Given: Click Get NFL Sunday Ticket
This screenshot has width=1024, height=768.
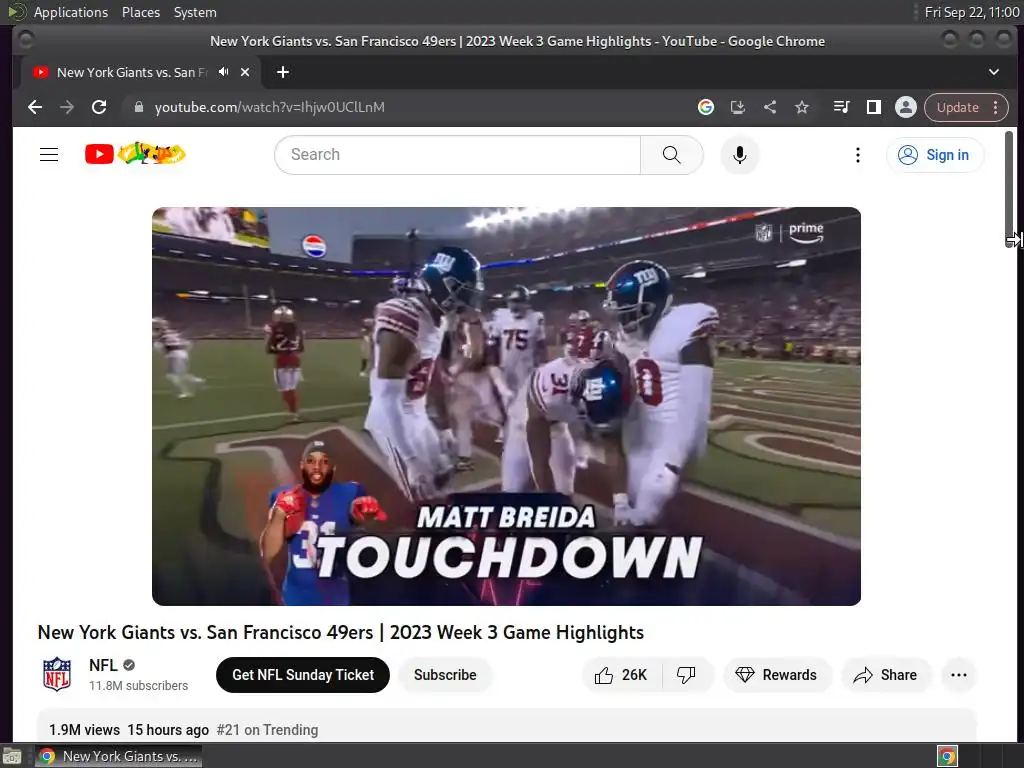Looking at the screenshot, I should click(x=303, y=675).
